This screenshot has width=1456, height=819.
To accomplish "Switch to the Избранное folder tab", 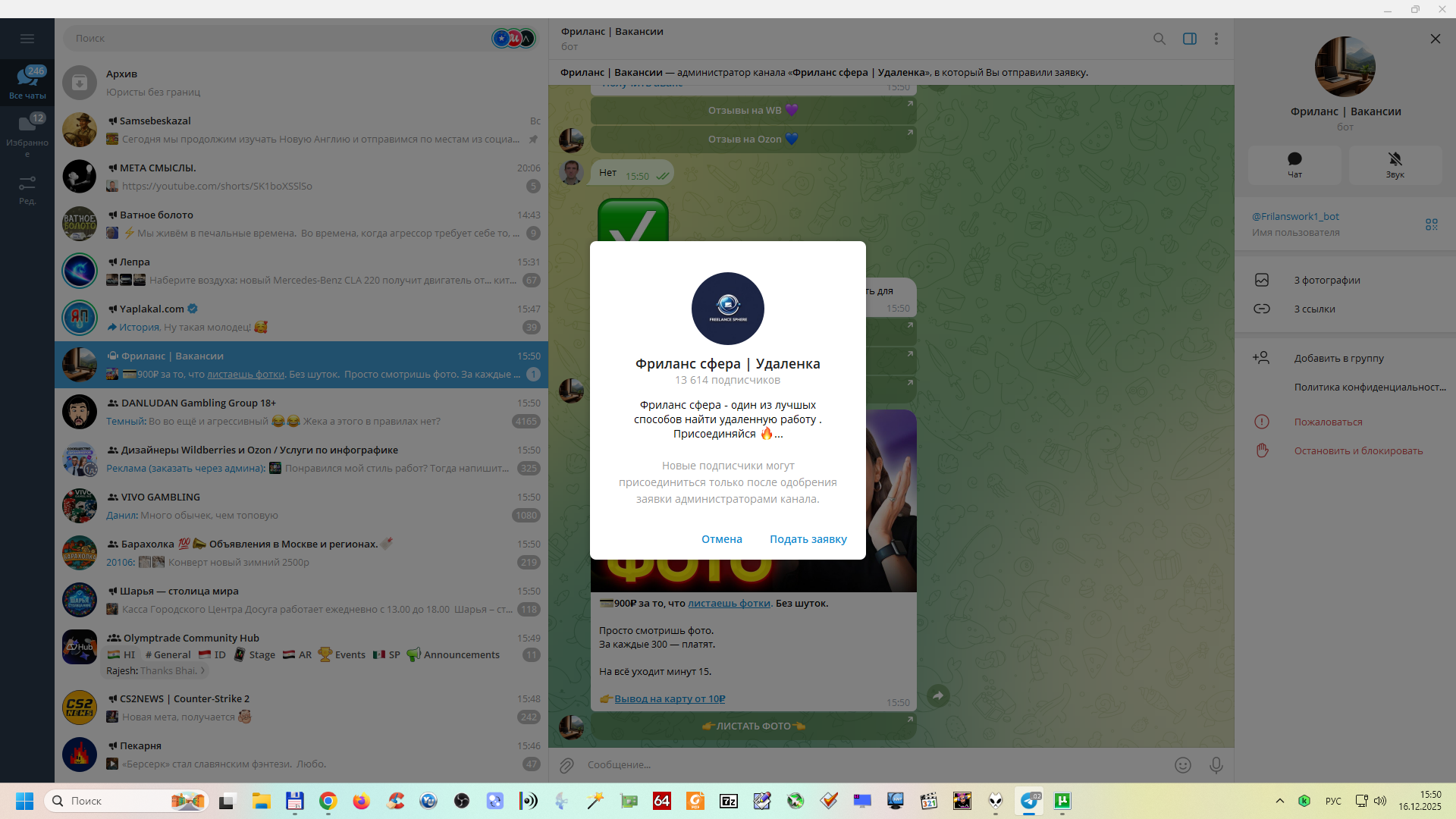I will tap(27, 135).
